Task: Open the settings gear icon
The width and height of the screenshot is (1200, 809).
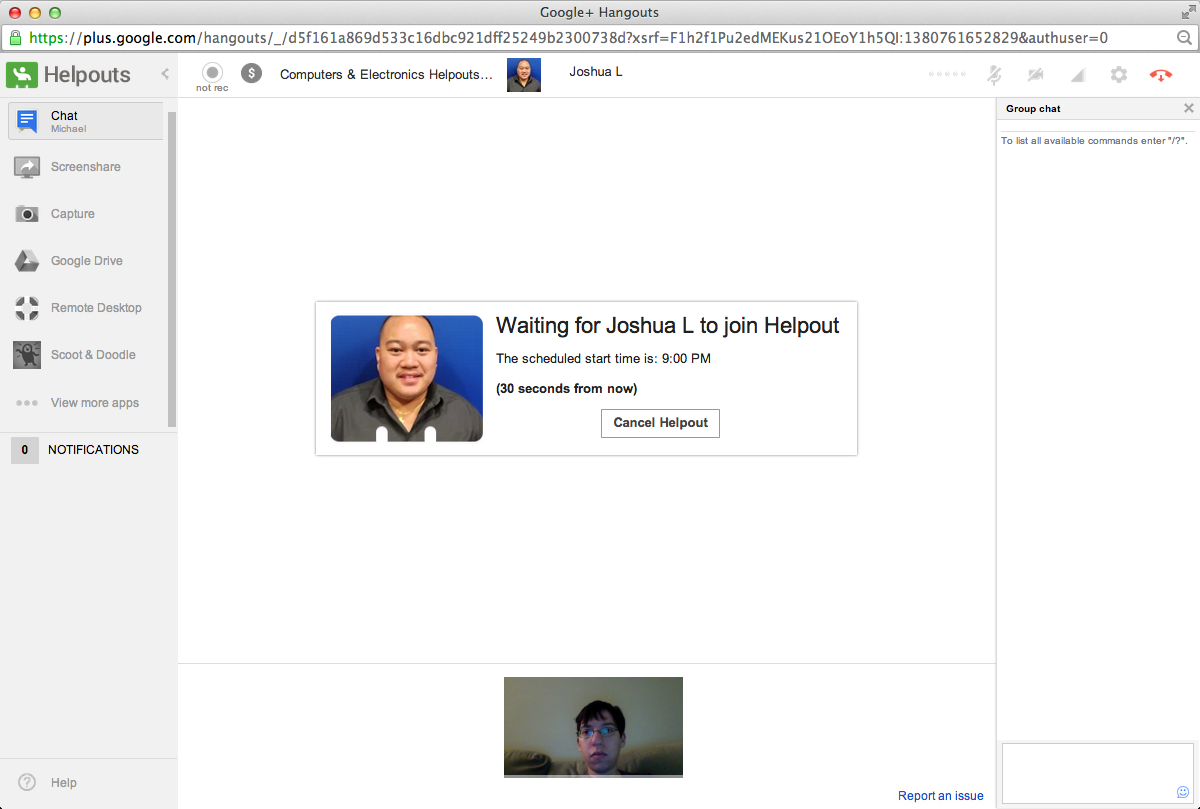Action: tap(1119, 75)
